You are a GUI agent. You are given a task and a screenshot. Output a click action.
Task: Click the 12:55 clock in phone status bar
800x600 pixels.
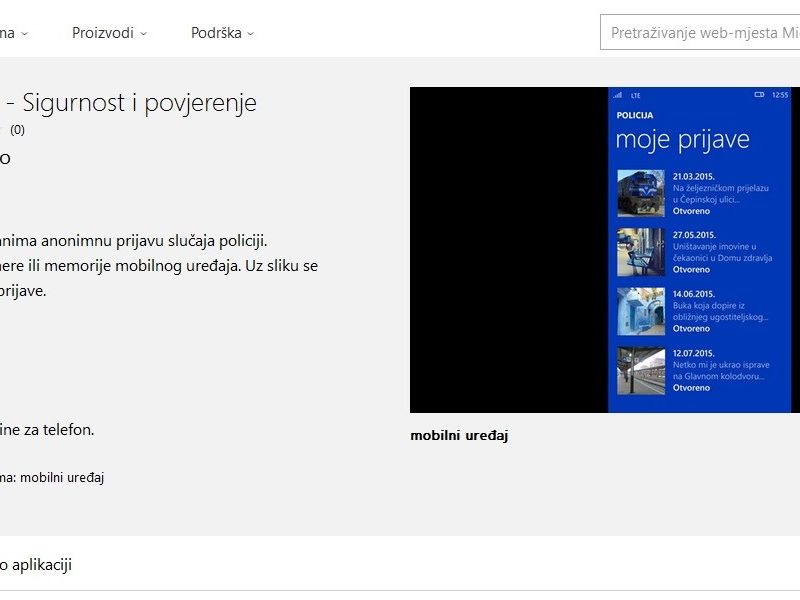[x=780, y=95]
